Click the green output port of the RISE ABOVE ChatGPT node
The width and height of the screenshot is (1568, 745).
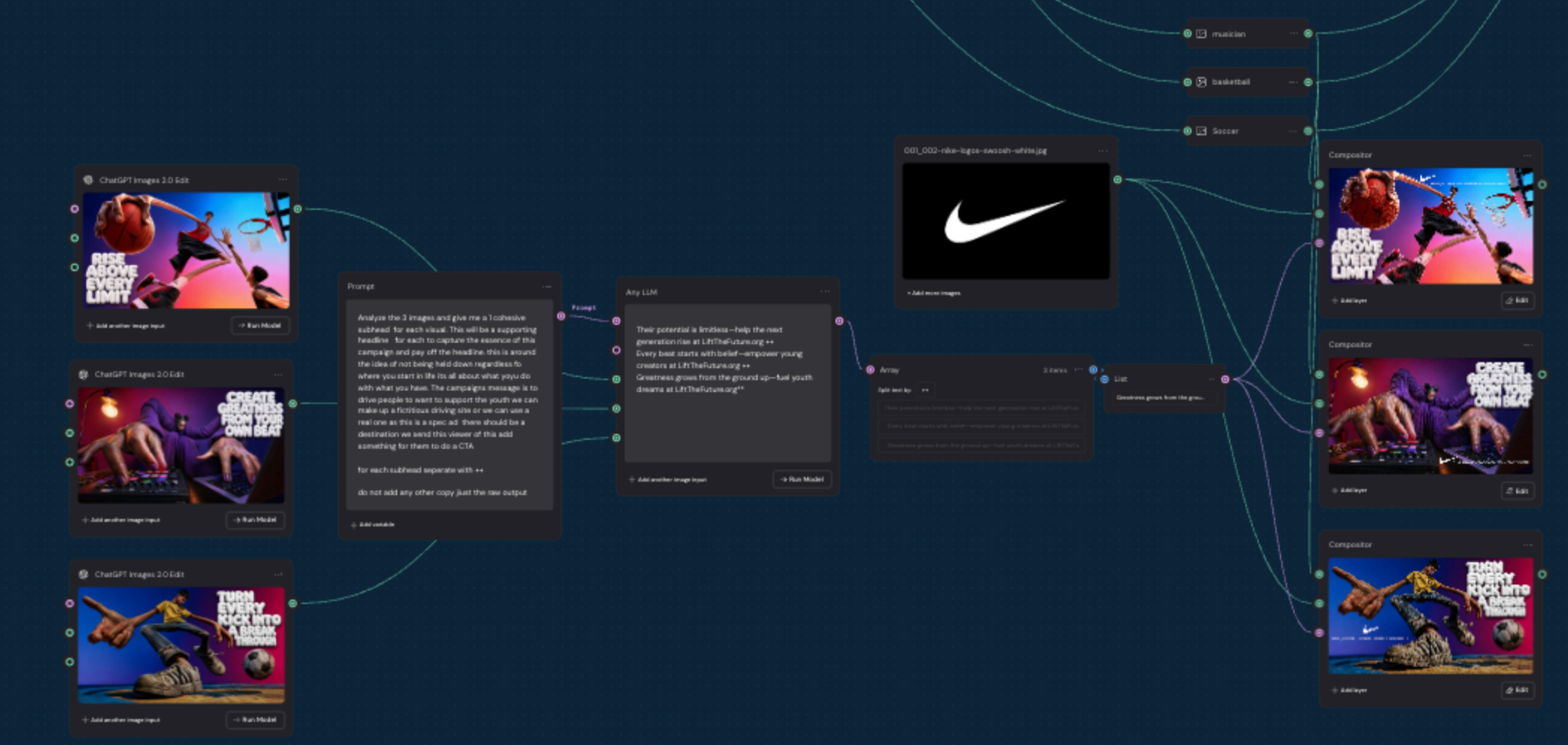click(x=298, y=209)
